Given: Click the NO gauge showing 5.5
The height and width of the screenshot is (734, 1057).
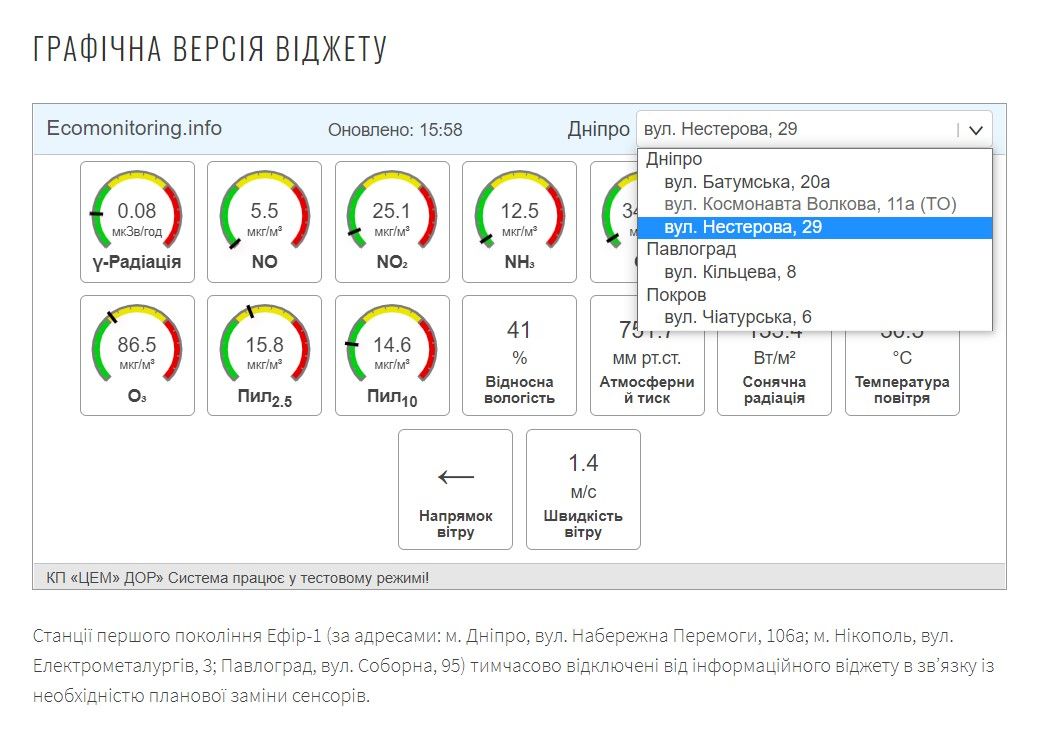Looking at the screenshot, I should [264, 222].
